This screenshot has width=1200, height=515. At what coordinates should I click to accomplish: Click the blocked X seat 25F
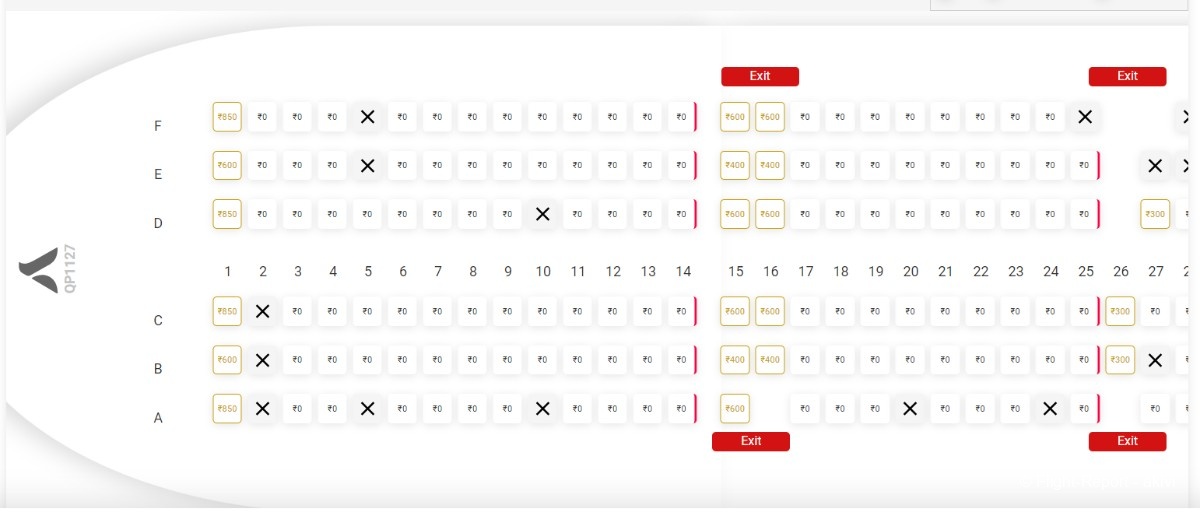coord(1084,116)
